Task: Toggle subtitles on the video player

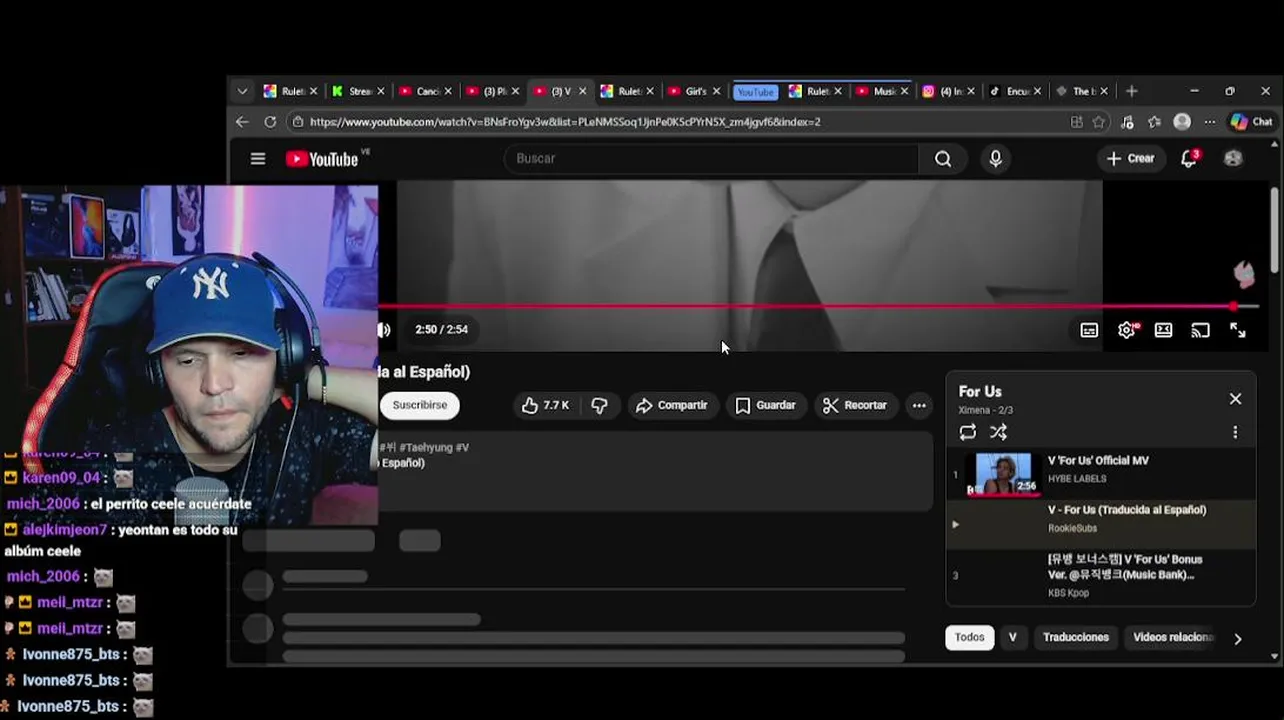Action: coord(1089,330)
